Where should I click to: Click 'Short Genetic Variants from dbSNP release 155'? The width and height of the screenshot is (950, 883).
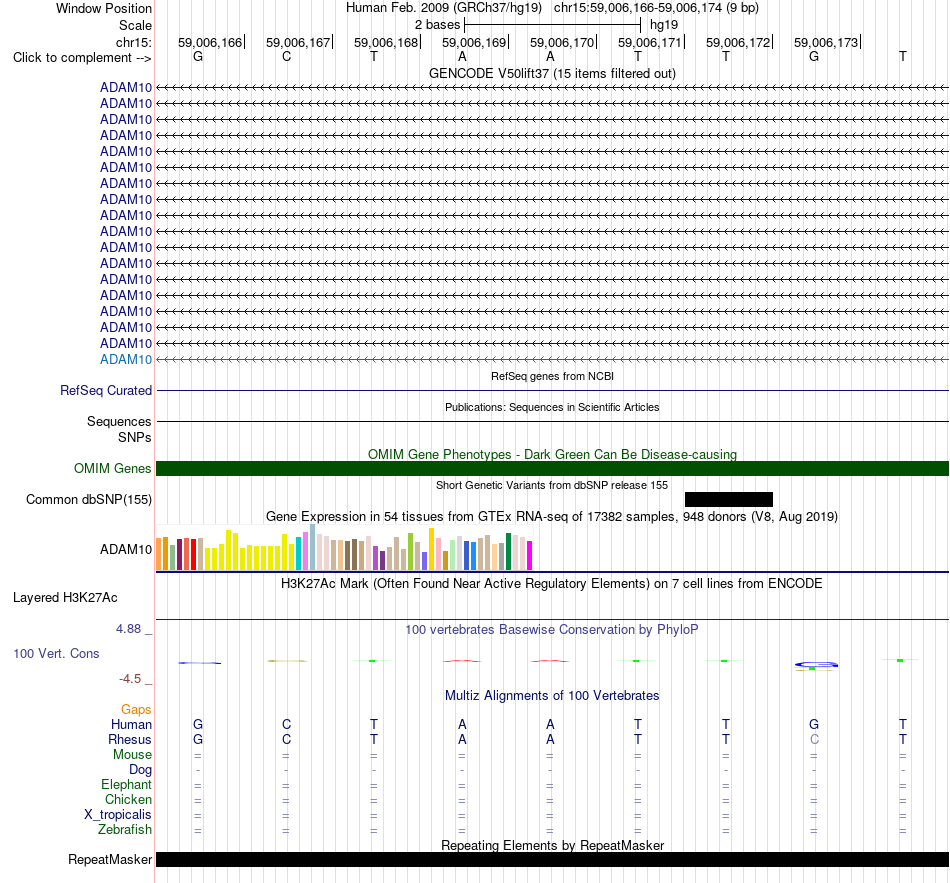click(x=552, y=485)
